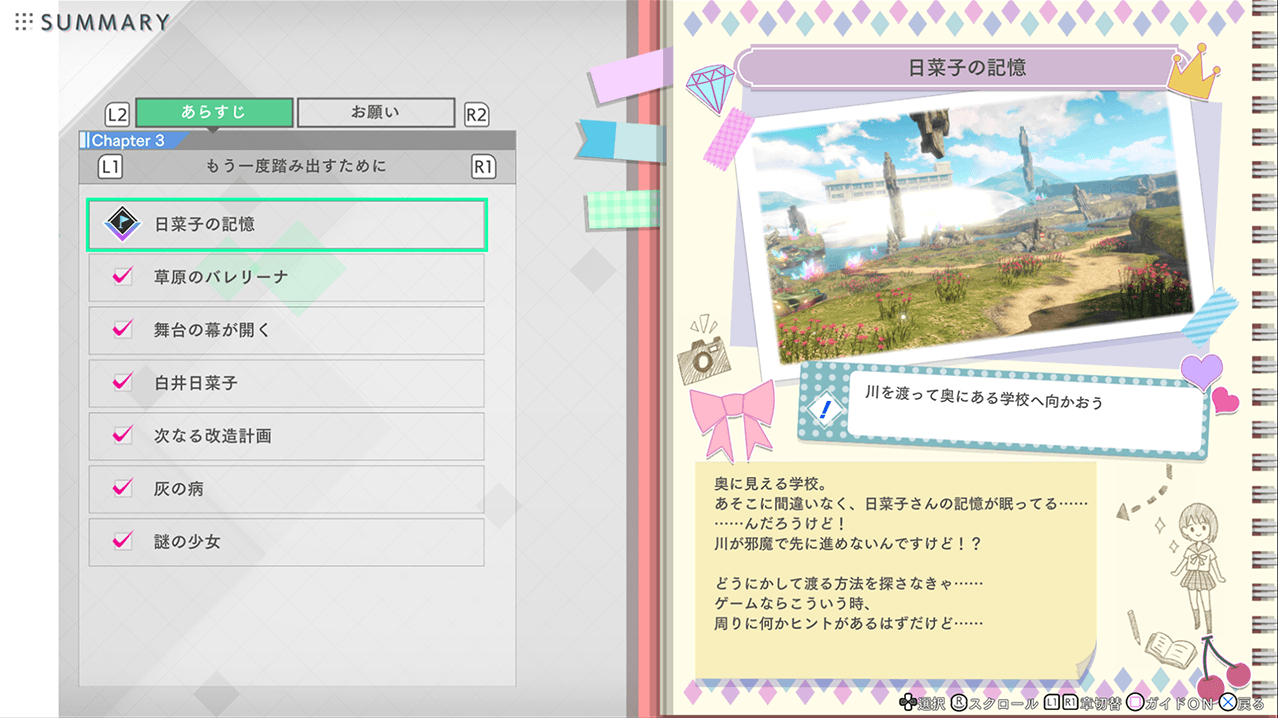Screen dimensions: 1278x718
Task: Click the L2 button icon
Action: (x=118, y=113)
